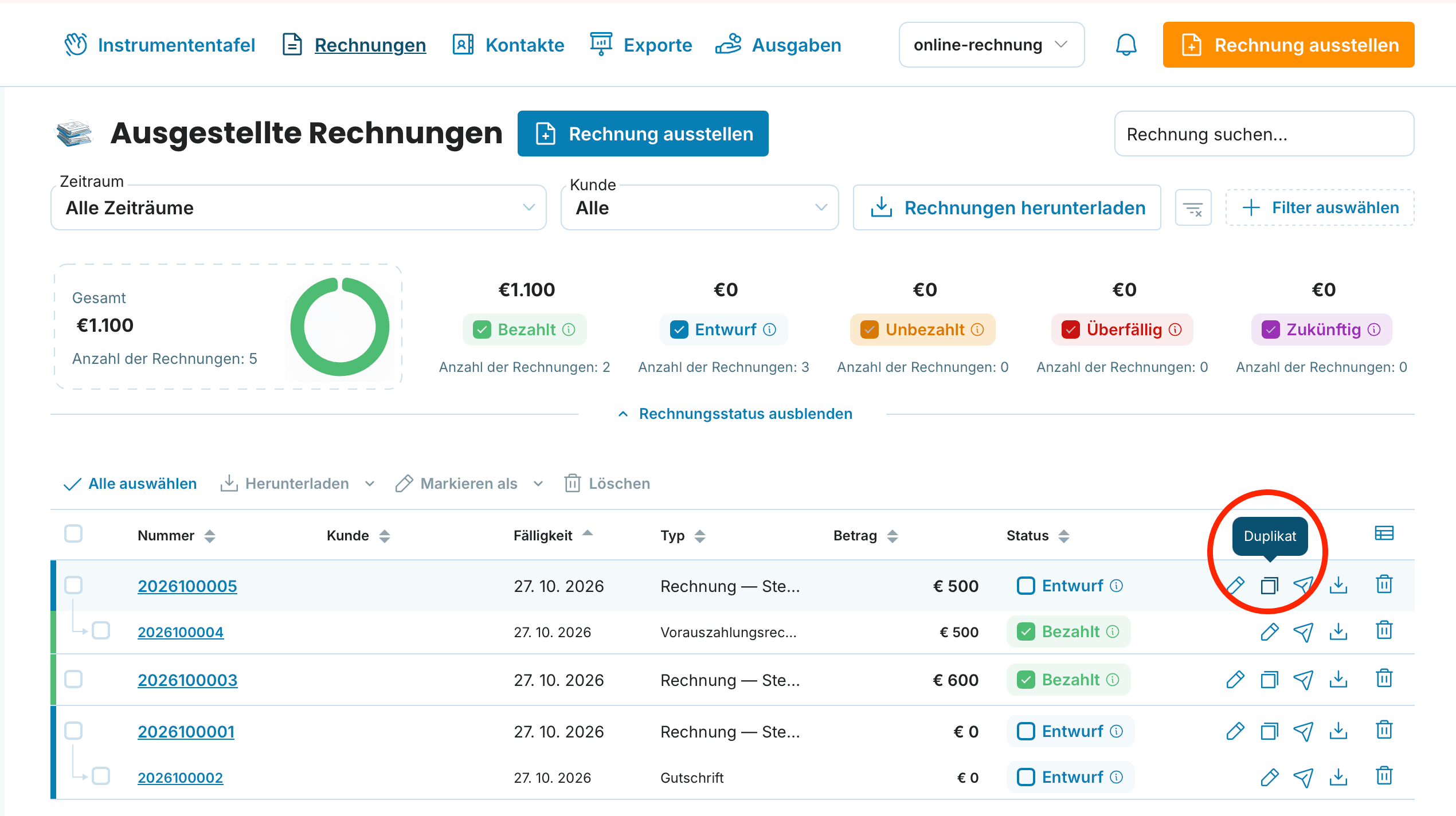1456x816 pixels.
Task: Click the green Gesamt donut chart
Action: 340,327
